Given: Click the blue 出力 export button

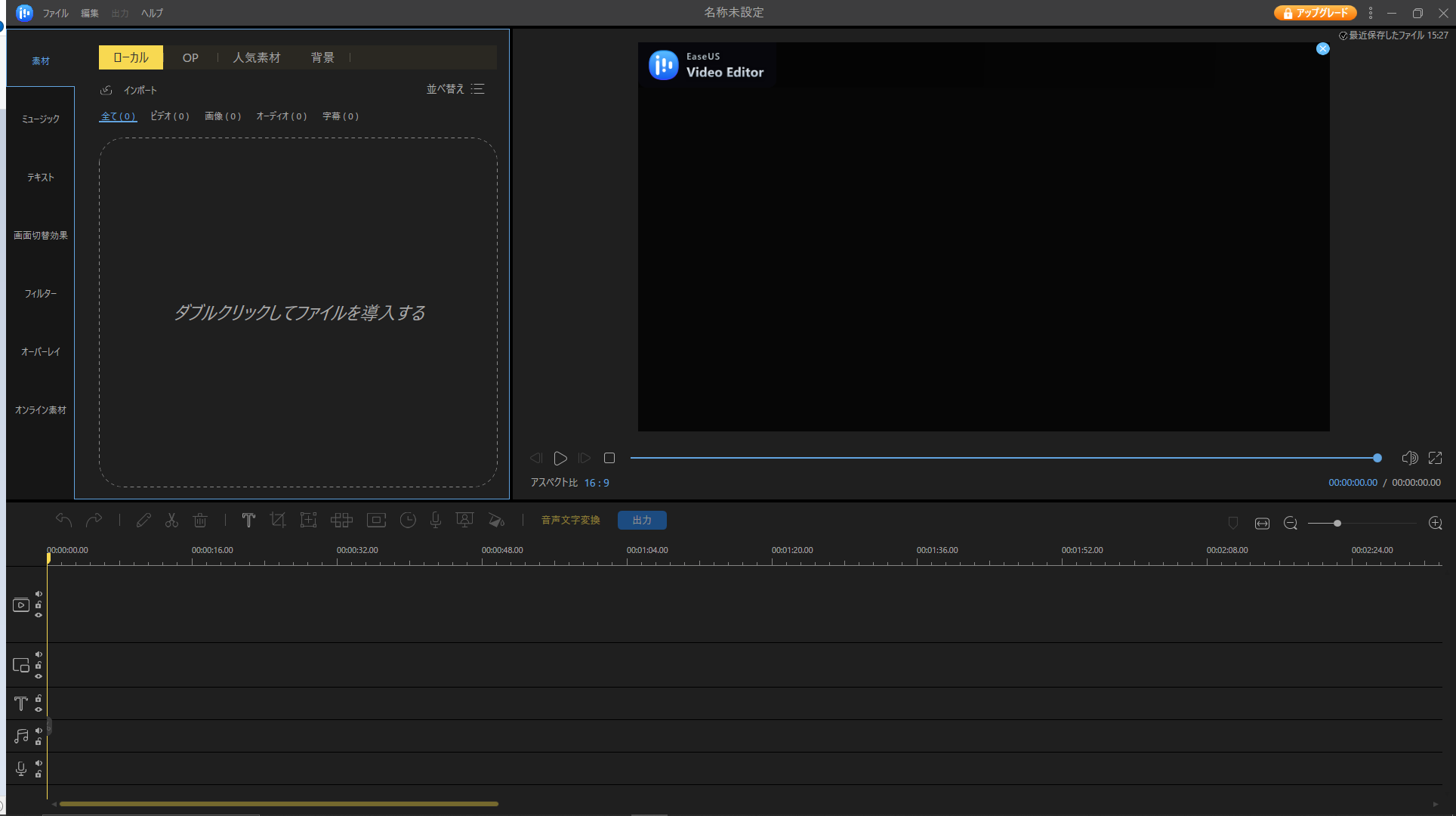Looking at the screenshot, I should point(642,521).
